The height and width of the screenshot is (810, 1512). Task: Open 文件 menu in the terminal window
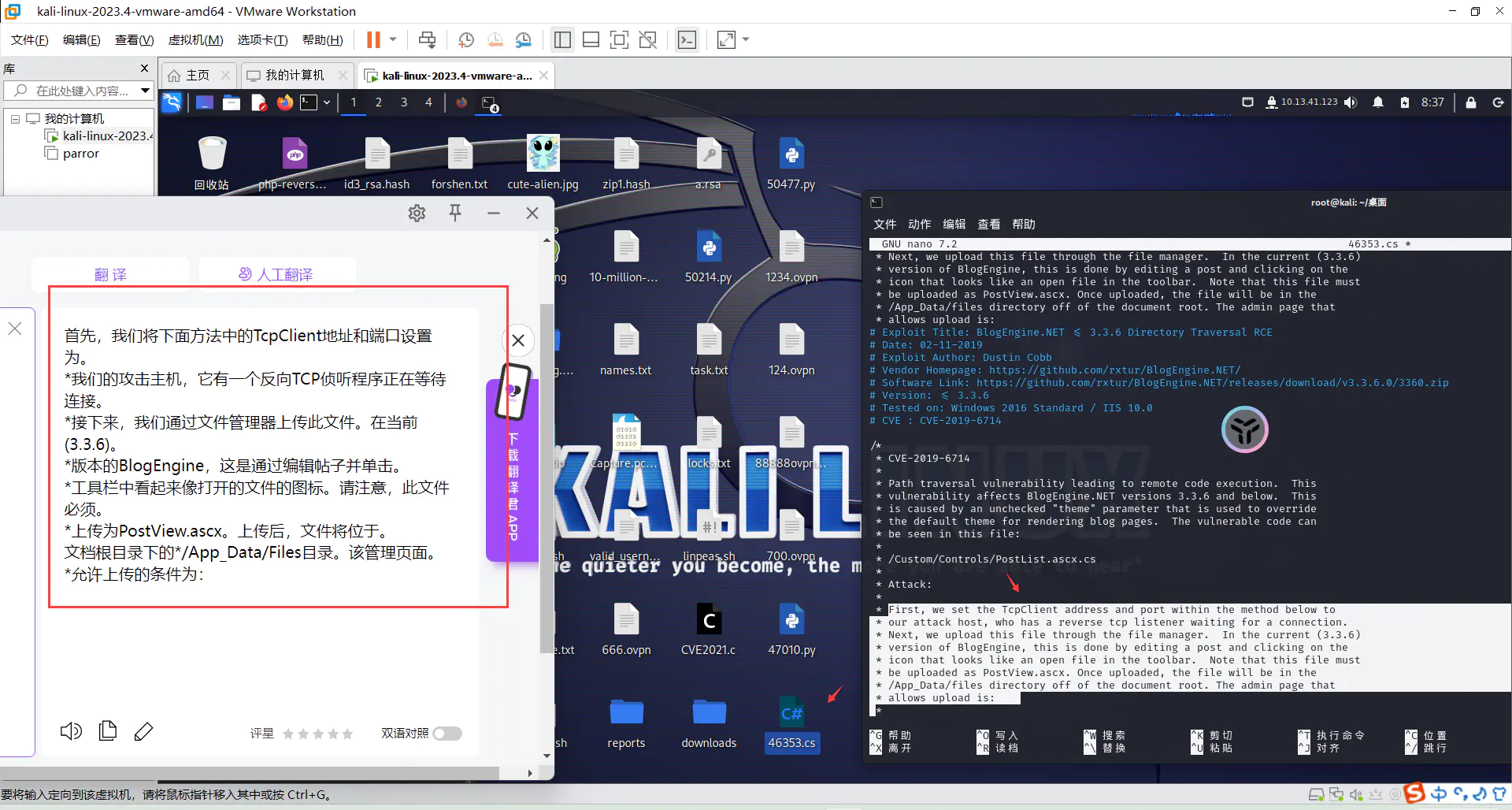pos(884,225)
